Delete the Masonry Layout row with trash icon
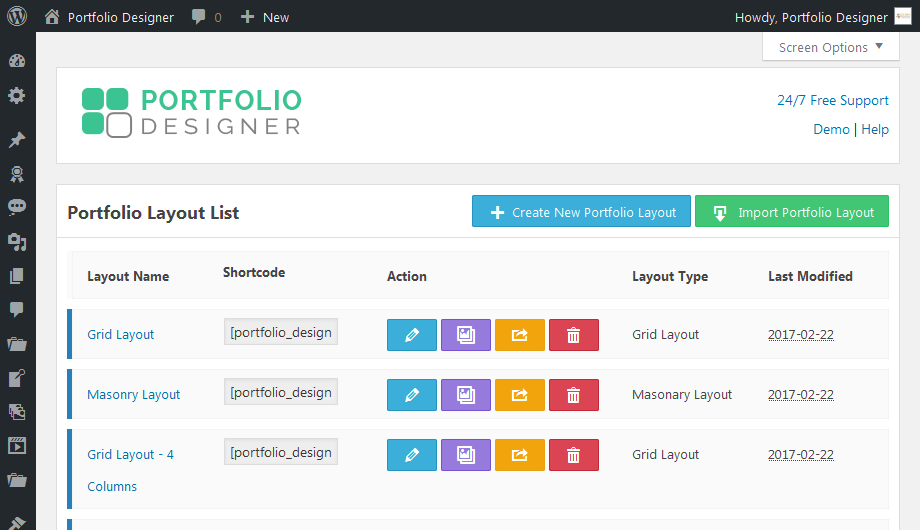Image resolution: width=920 pixels, height=530 pixels. click(574, 395)
